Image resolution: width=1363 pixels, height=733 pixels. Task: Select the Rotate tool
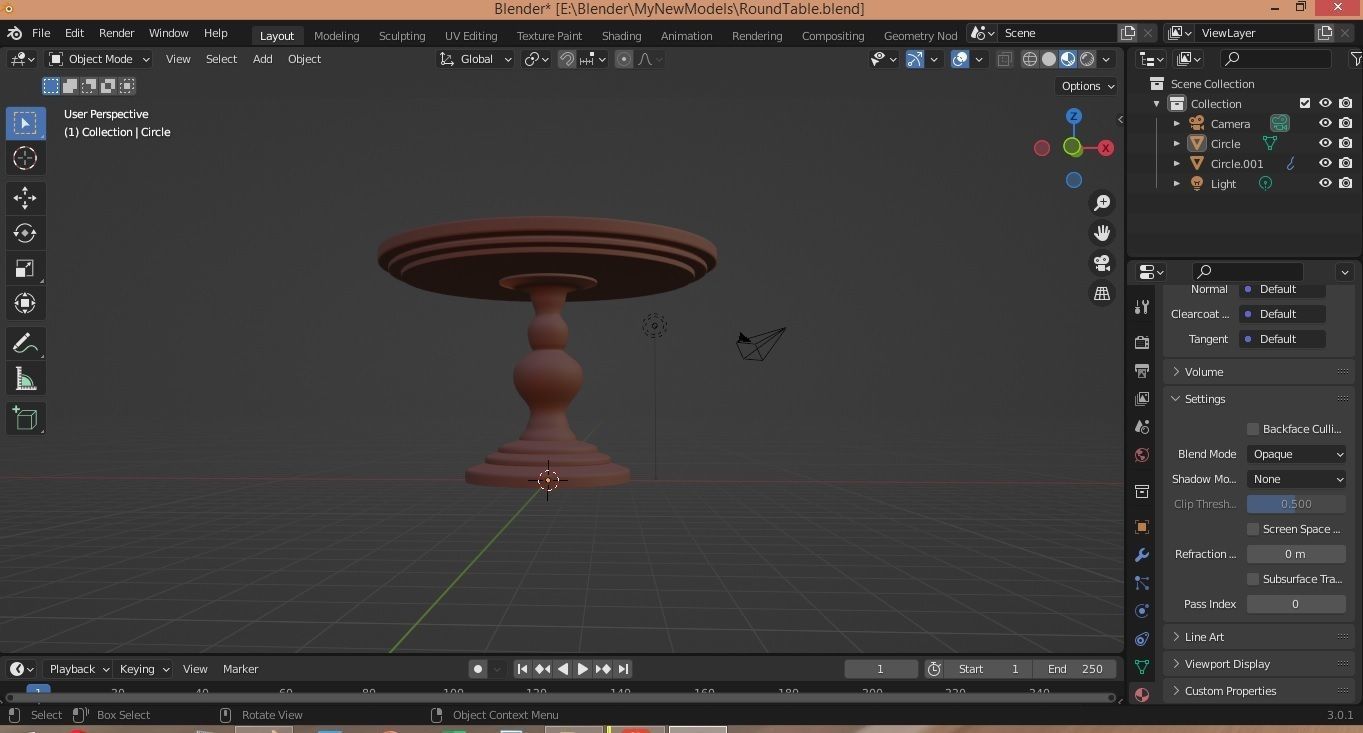click(25, 233)
